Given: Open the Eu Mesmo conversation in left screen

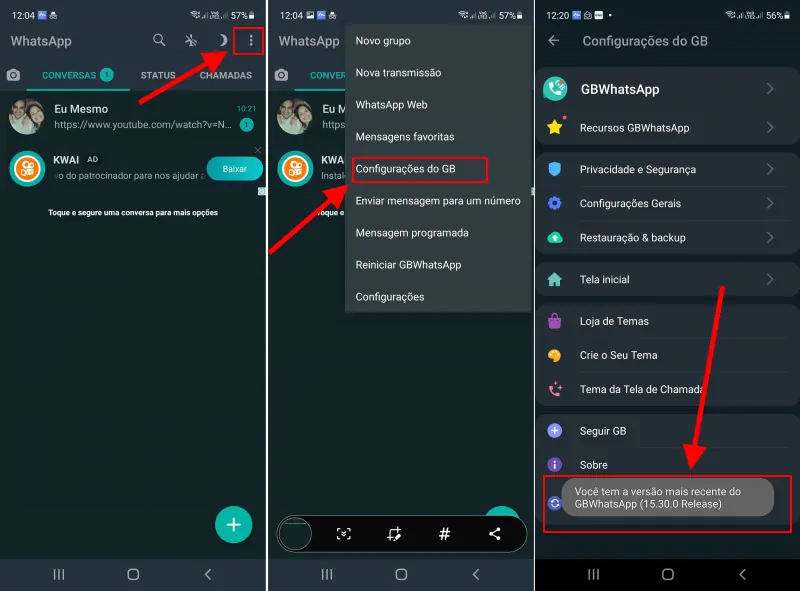Looking at the screenshot, I should [x=133, y=116].
